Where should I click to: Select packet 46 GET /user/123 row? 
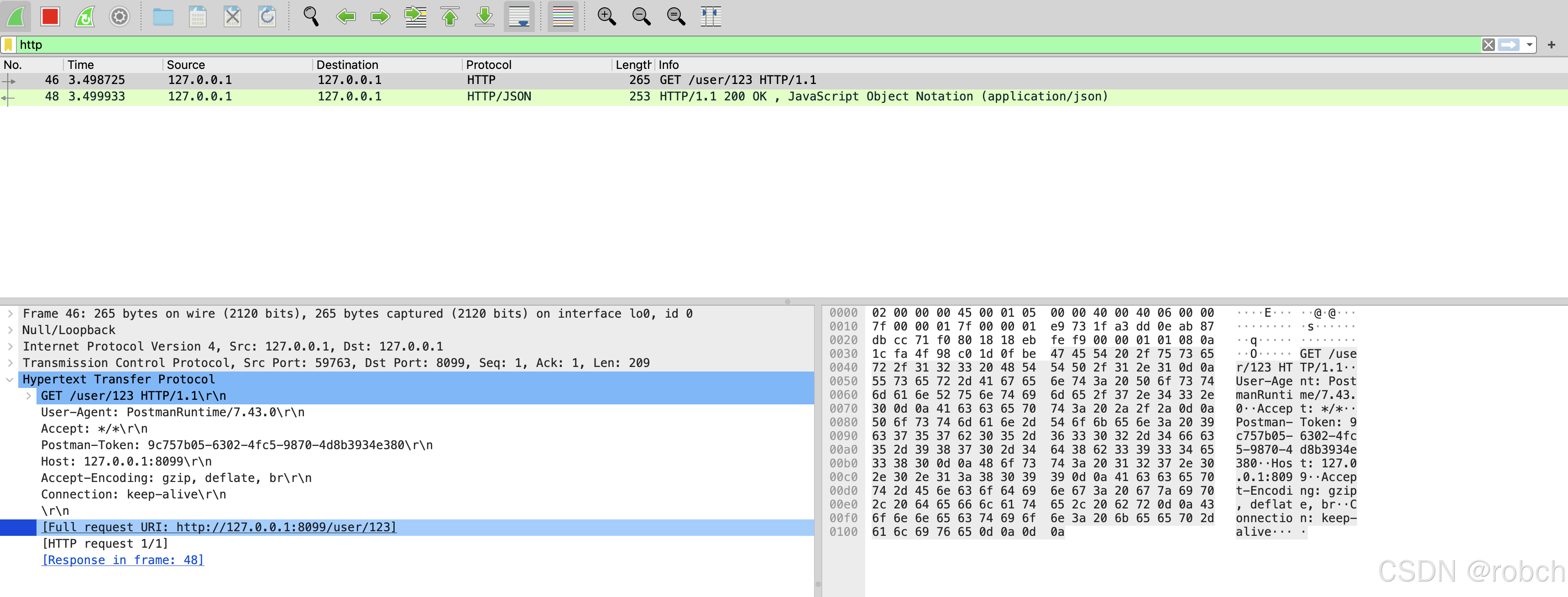[784, 80]
